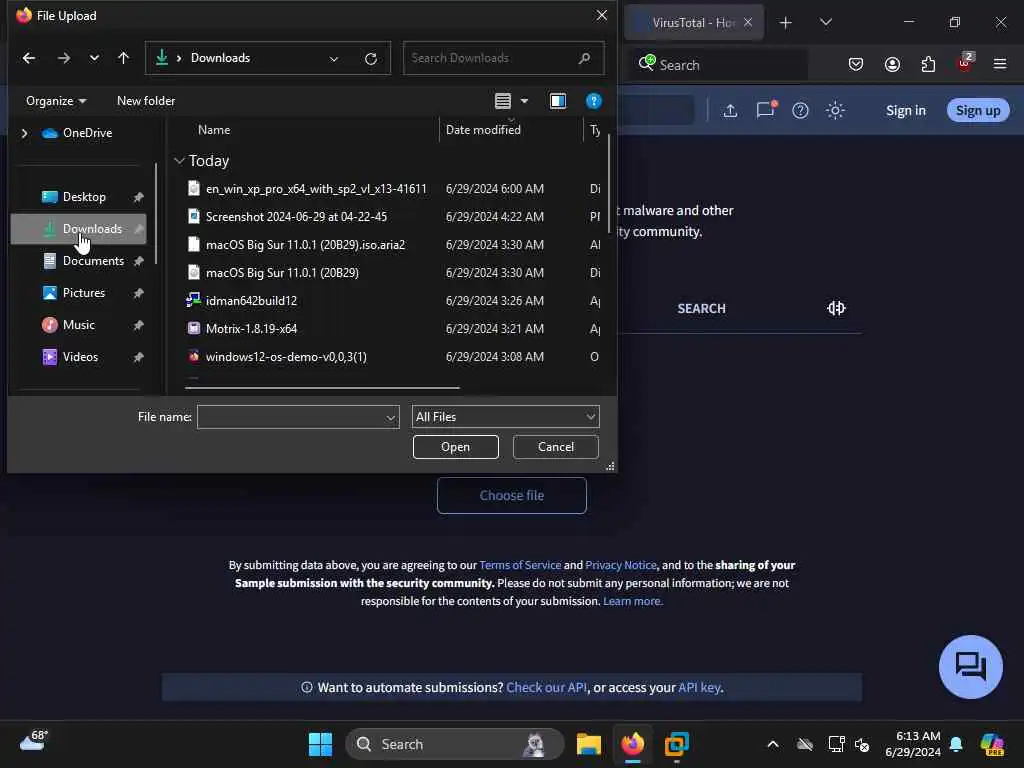
Task: Select OneDrive in navigation pane
Action: tap(77, 133)
